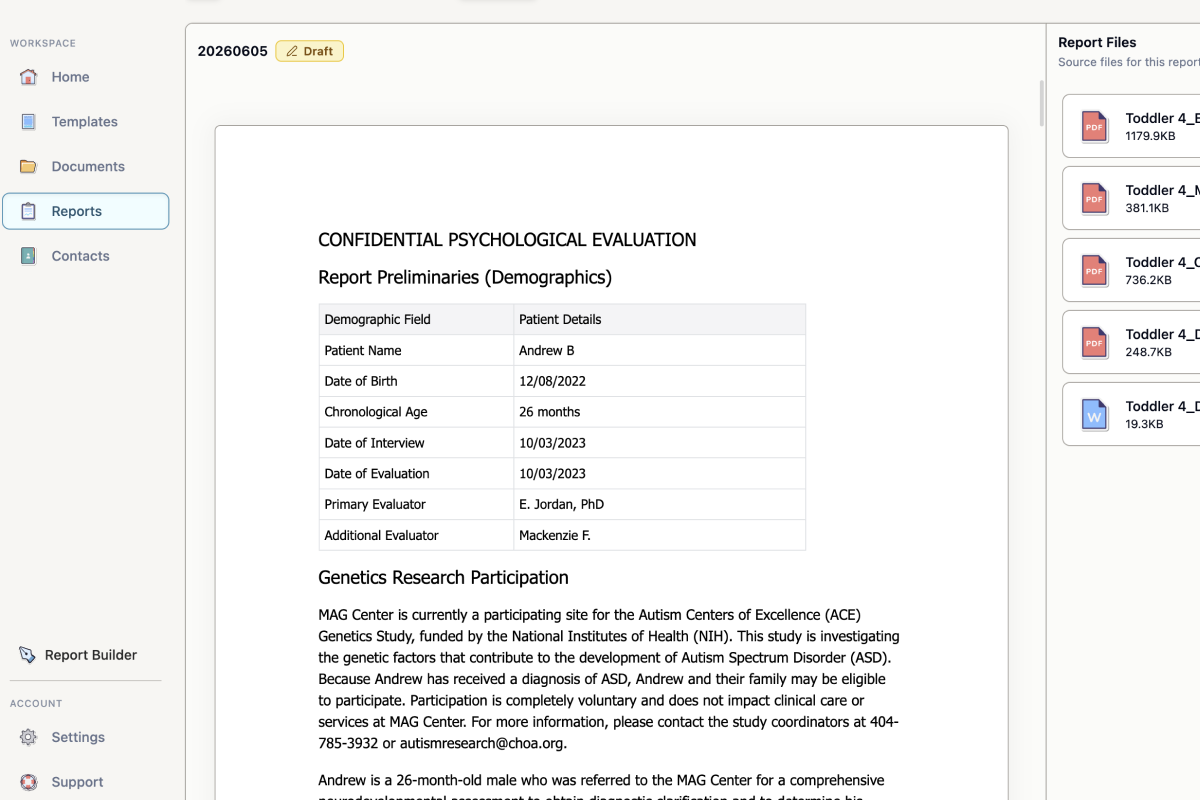Click the Date of Evaluation cell
This screenshot has height=800, width=1200.
click(x=416, y=474)
